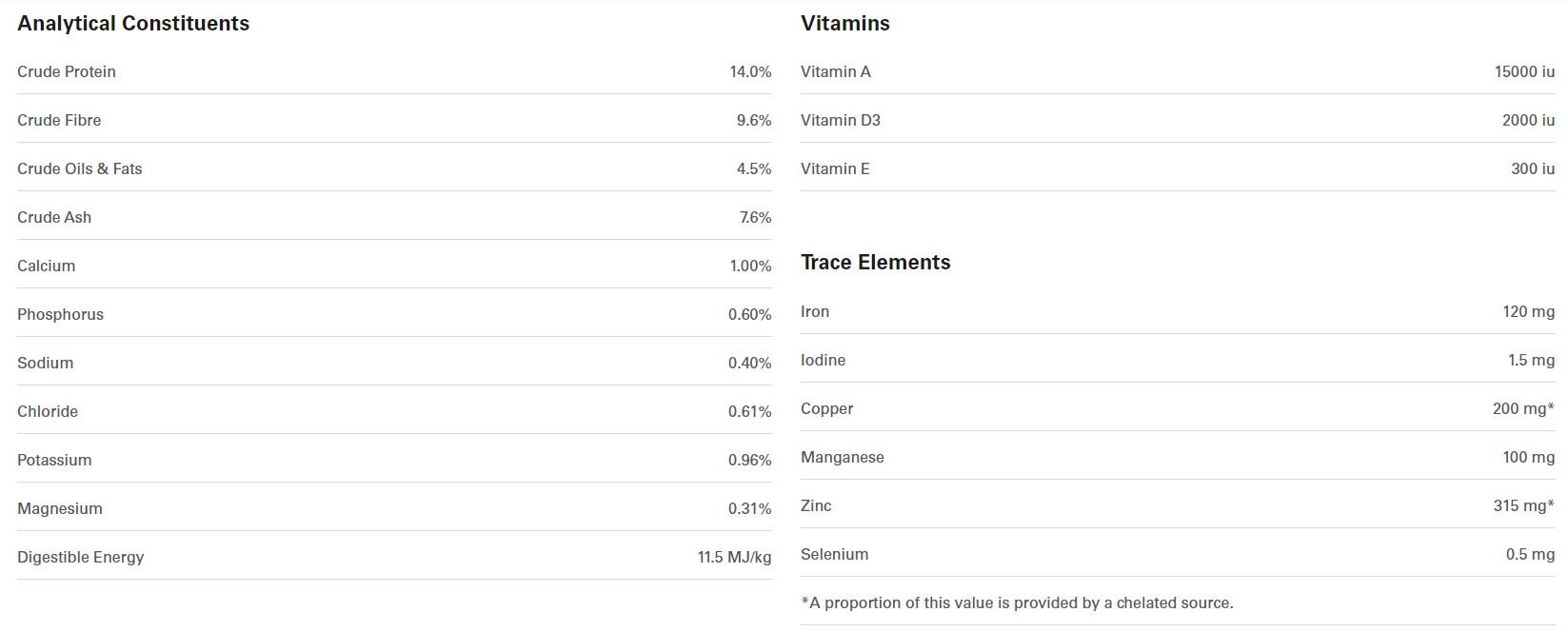
Task: Click the Crude Fibre label
Action: click(x=59, y=121)
